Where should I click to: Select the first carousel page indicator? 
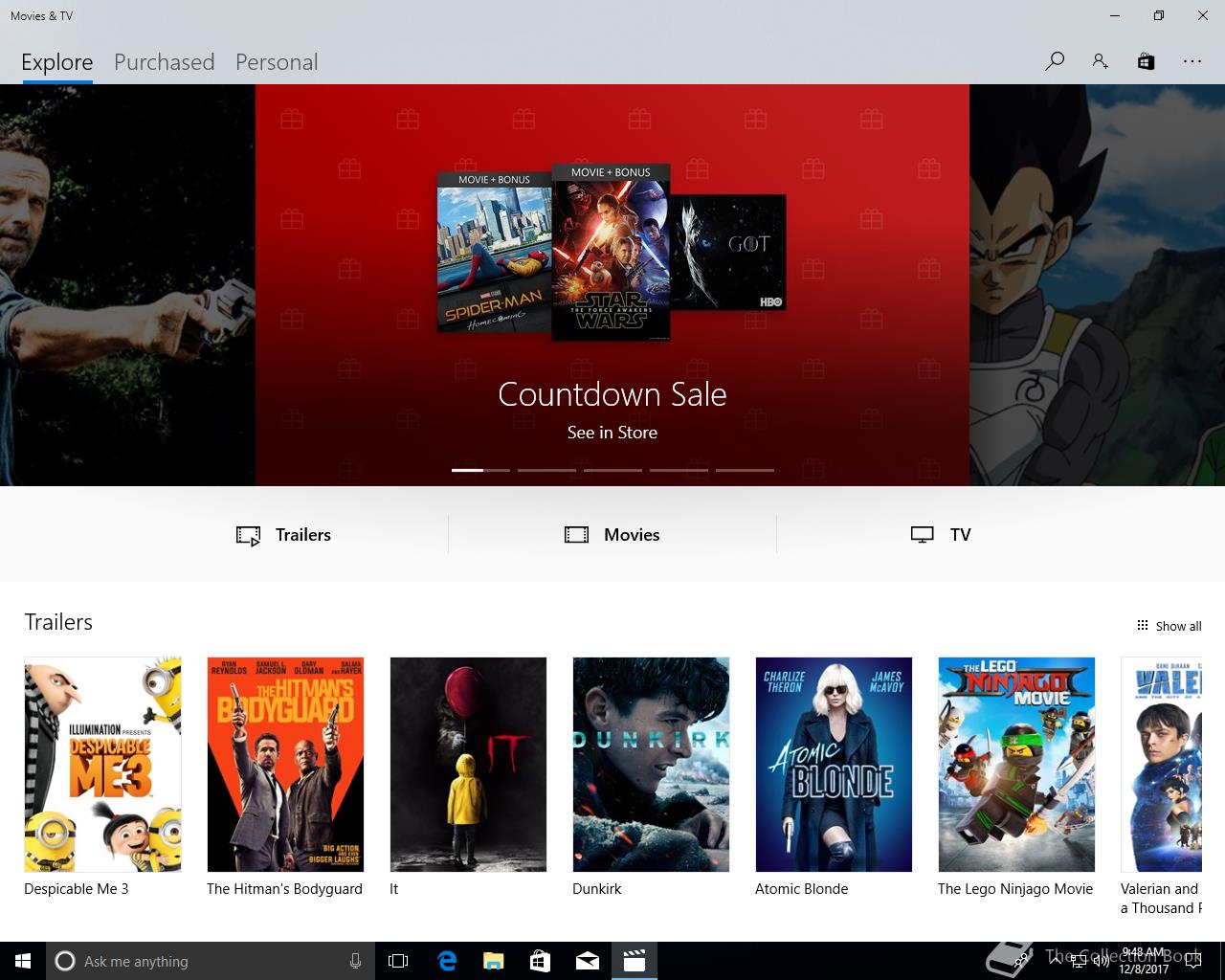(480, 470)
